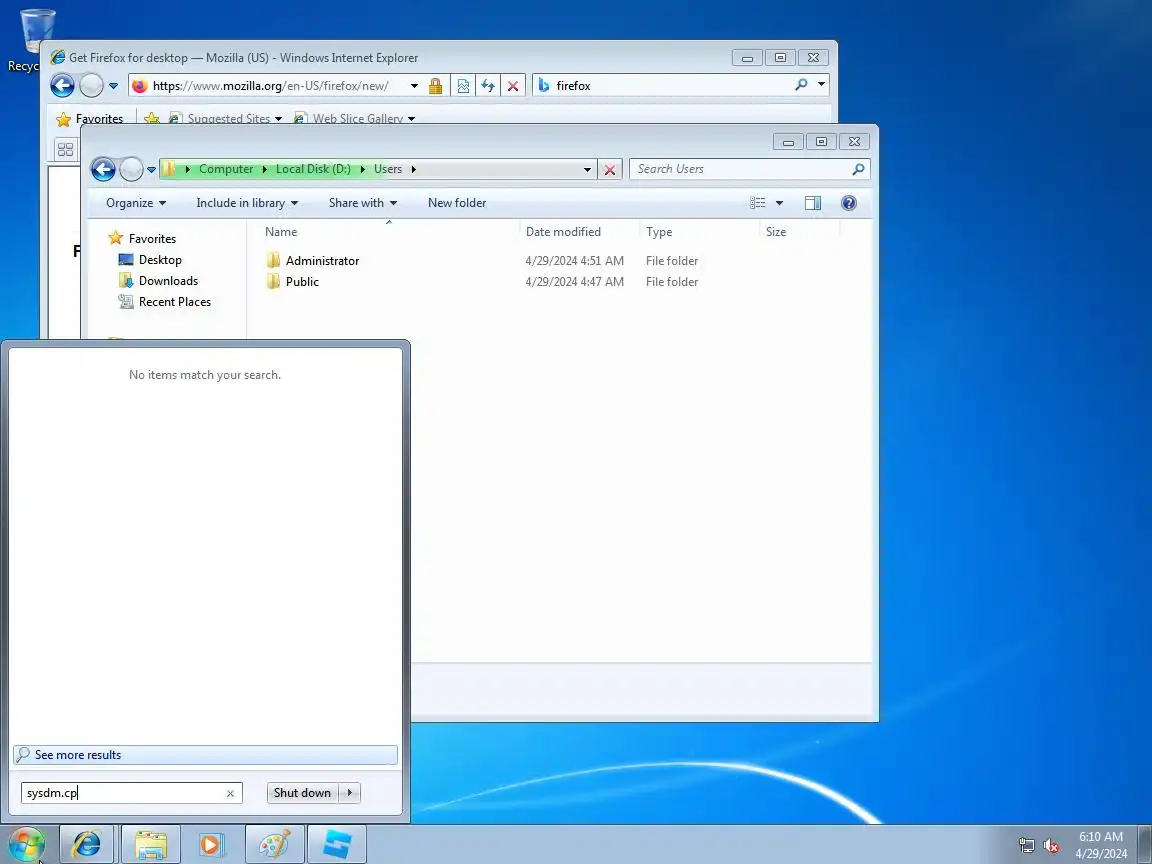Open Paint from the taskbar
1152x864 pixels.
(275, 845)
